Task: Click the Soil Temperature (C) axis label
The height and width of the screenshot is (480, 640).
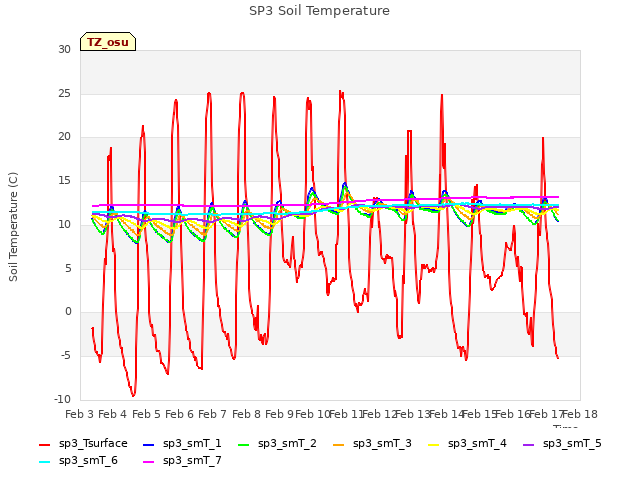Action: [13, 227]
